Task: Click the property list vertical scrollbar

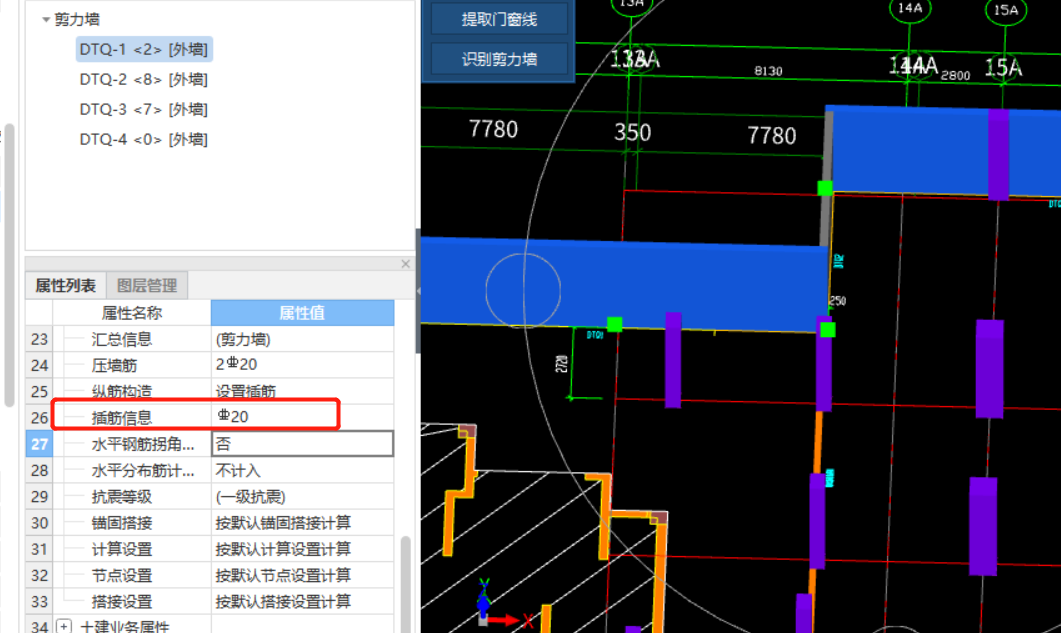Action: 405,582
